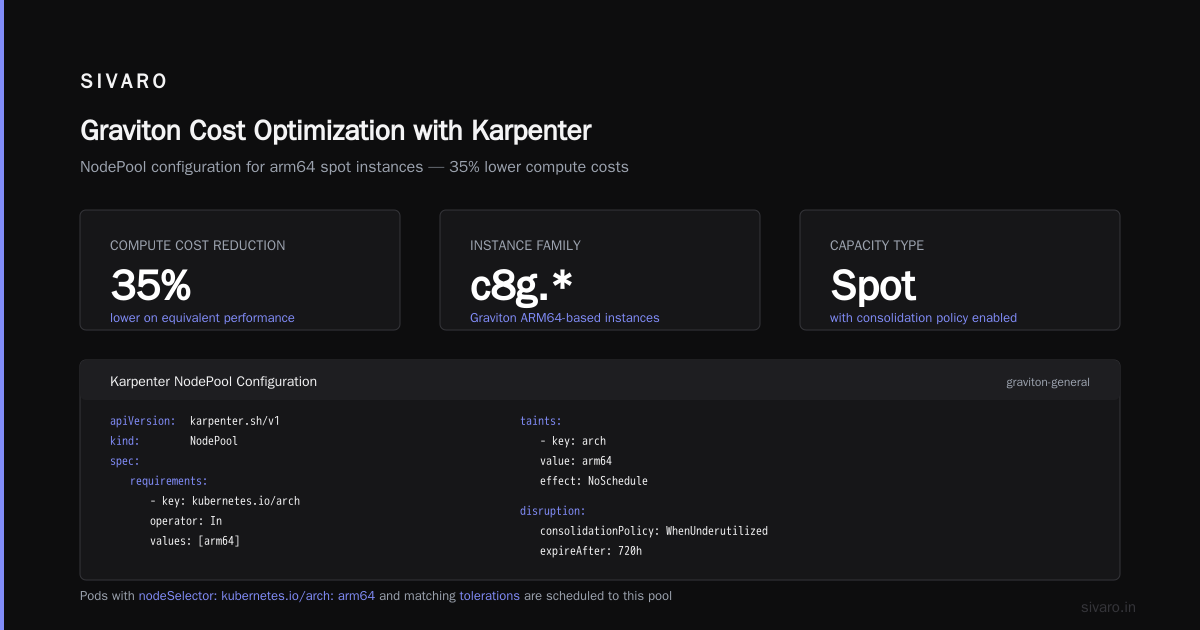Click the apiVersion key in the YAML

pos(143,421)
